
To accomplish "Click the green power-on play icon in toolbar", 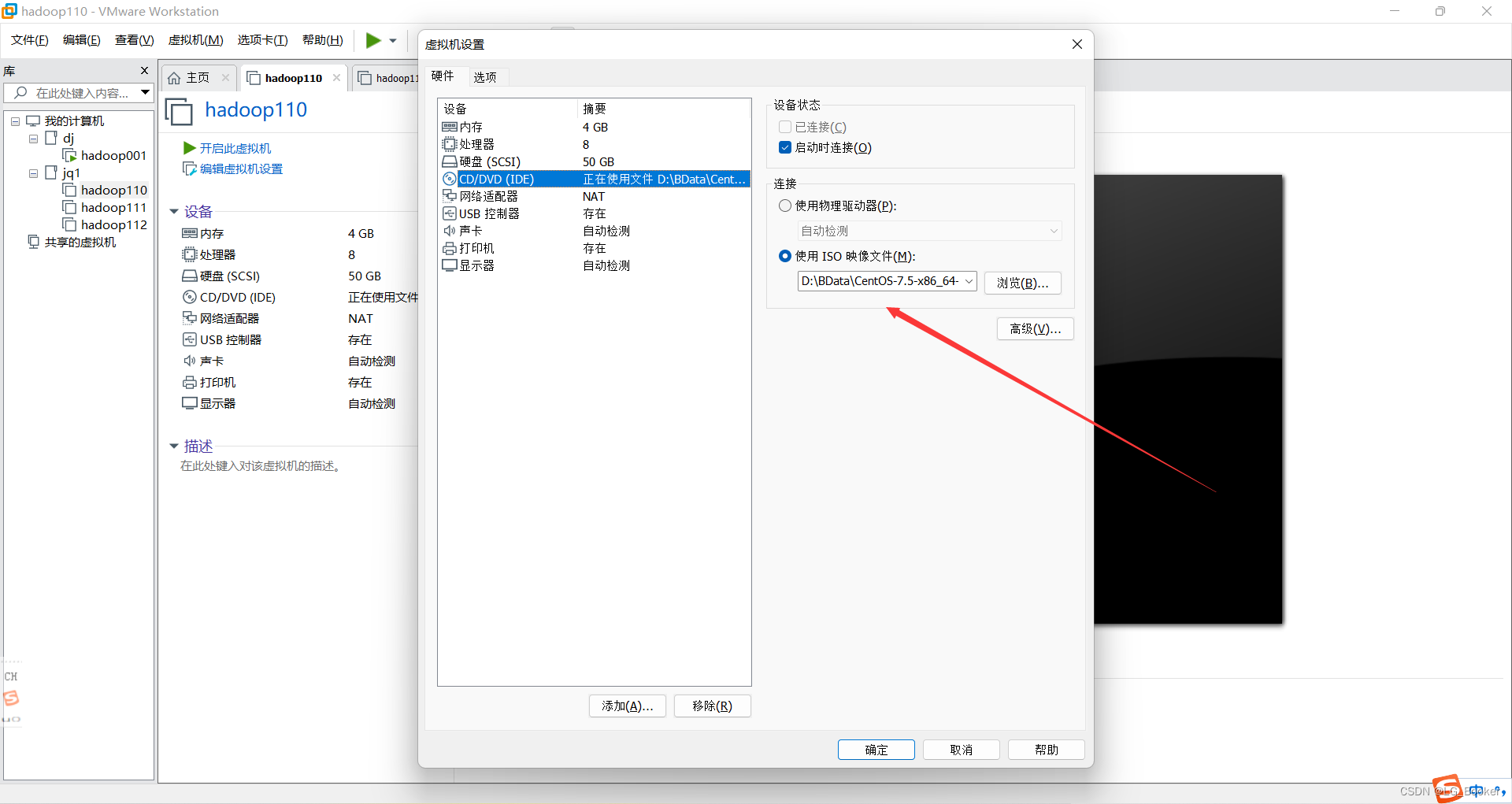I will click(x=373, y=40).
